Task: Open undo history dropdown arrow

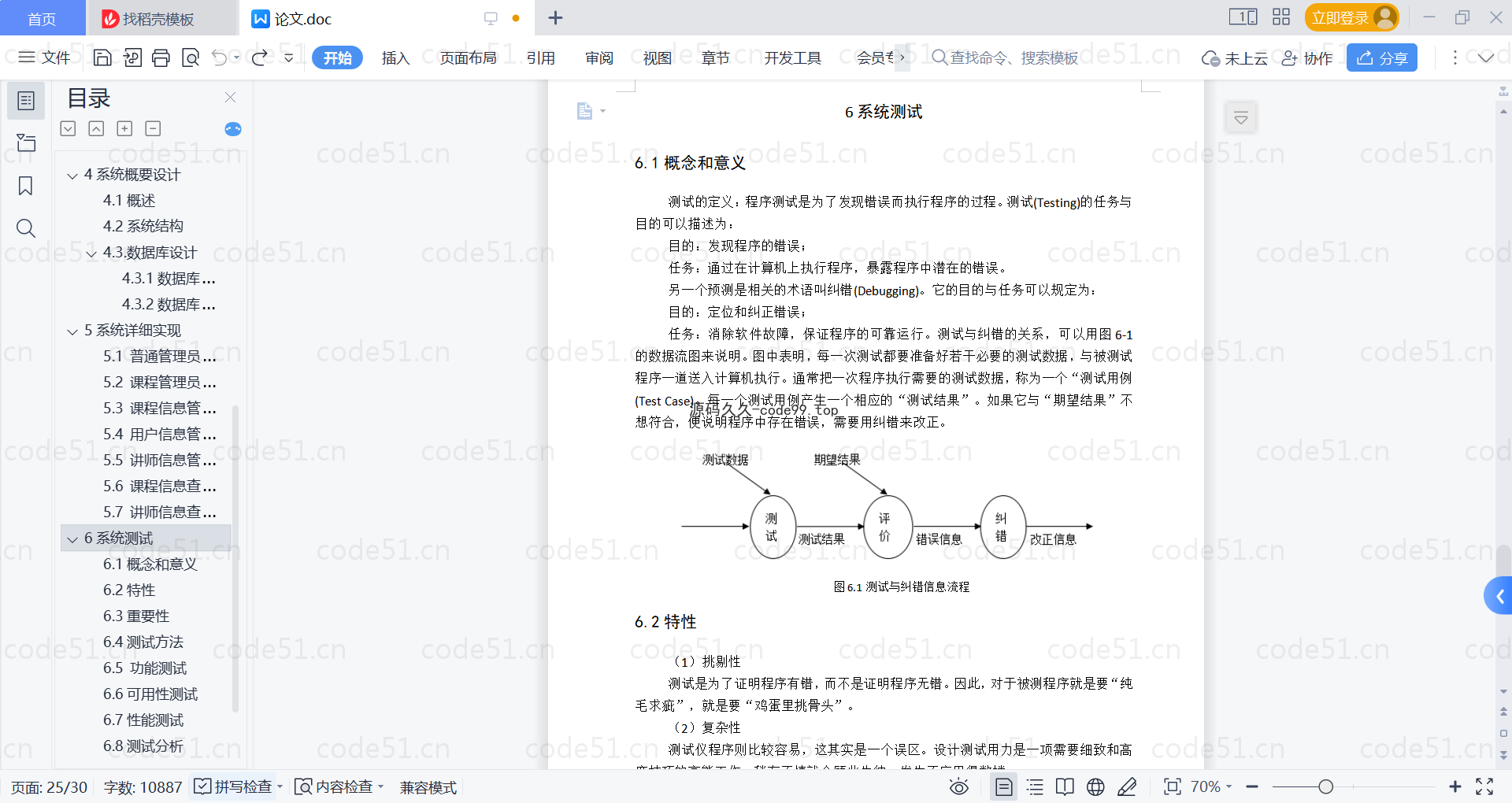Action: click(236, 57)
